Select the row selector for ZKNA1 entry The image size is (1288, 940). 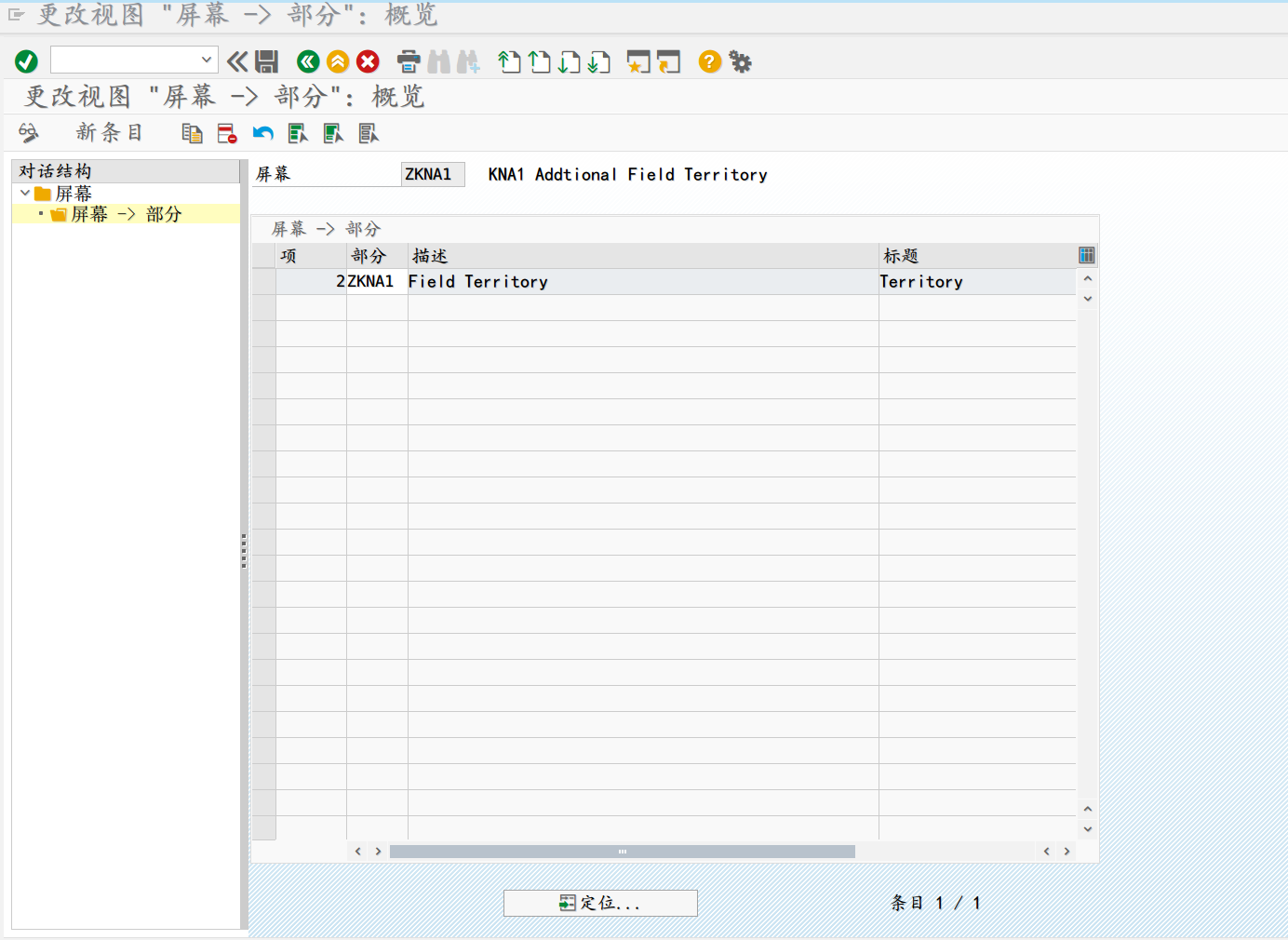[x=264, y=282]
